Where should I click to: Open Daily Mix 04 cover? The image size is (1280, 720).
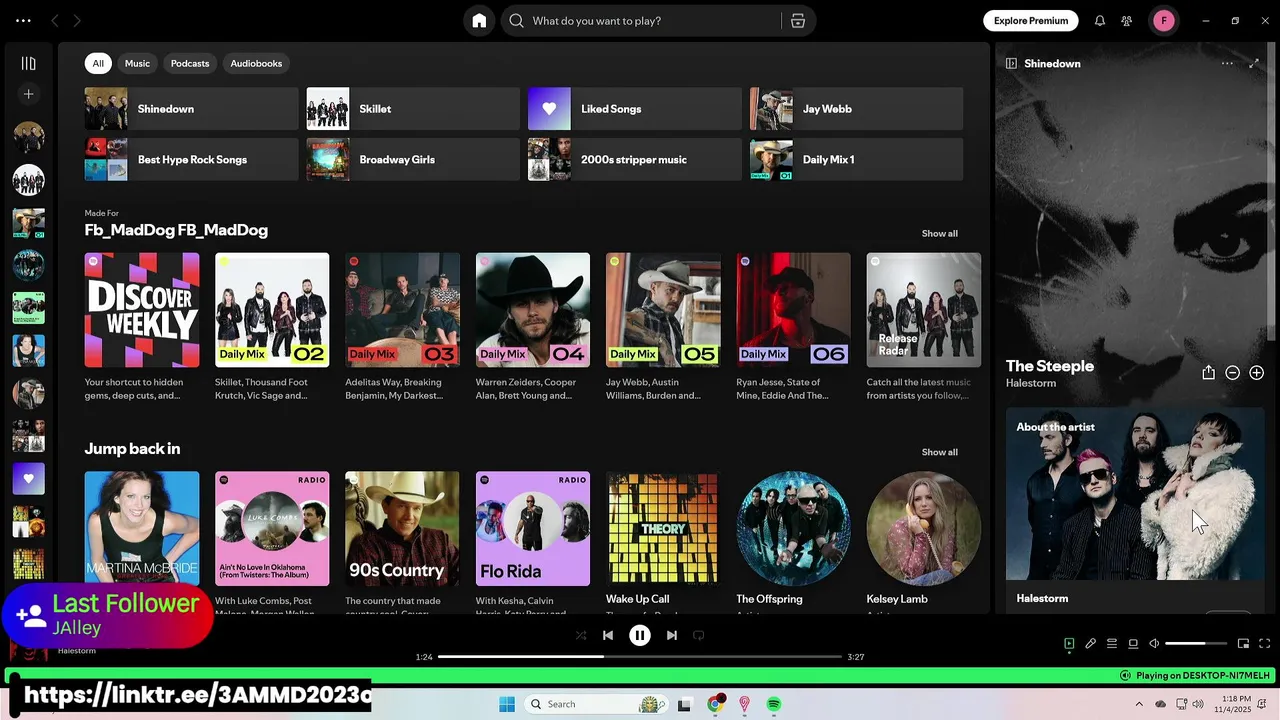[533, 310]
